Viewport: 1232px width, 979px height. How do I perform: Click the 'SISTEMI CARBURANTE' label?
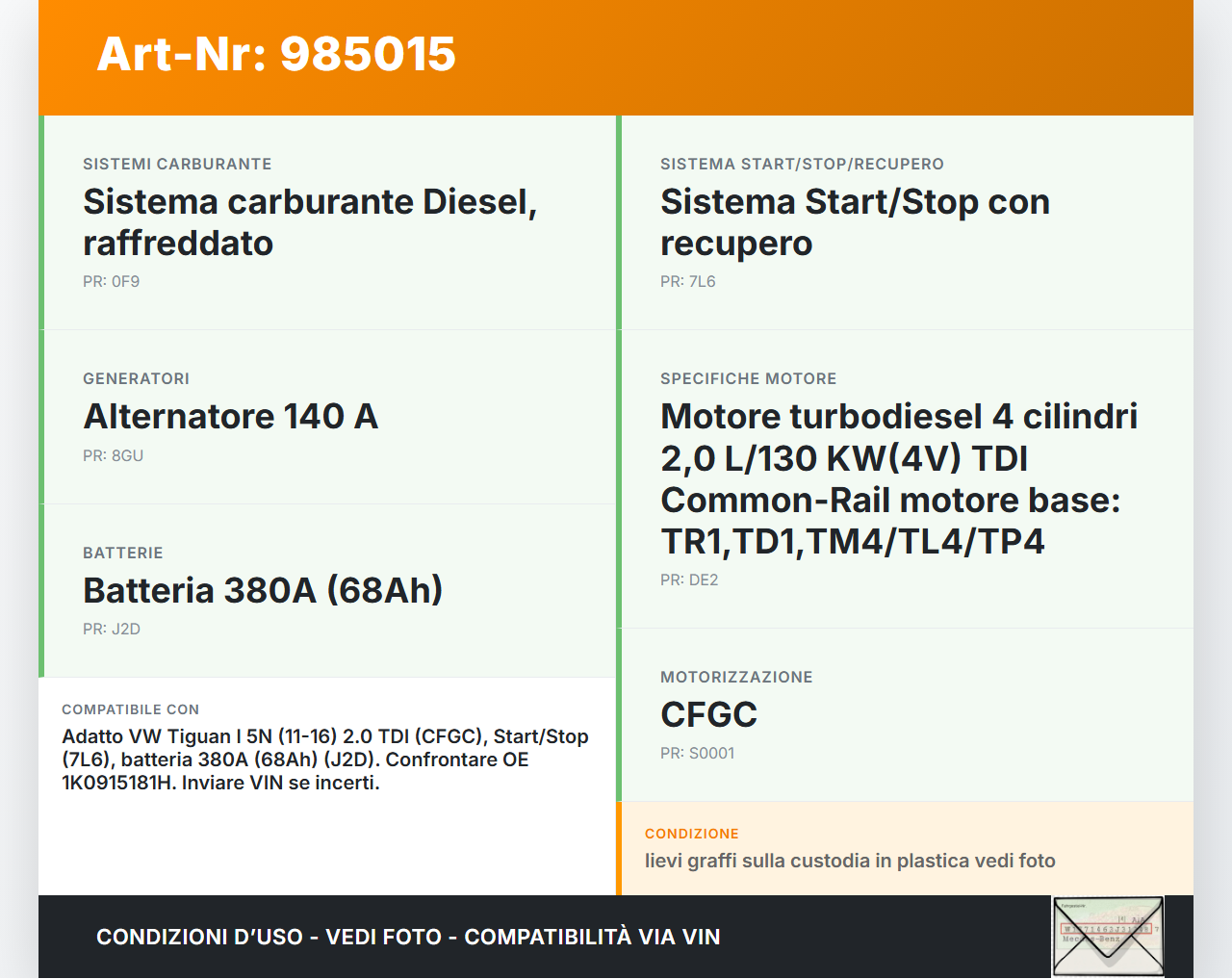tap(177, 164)
